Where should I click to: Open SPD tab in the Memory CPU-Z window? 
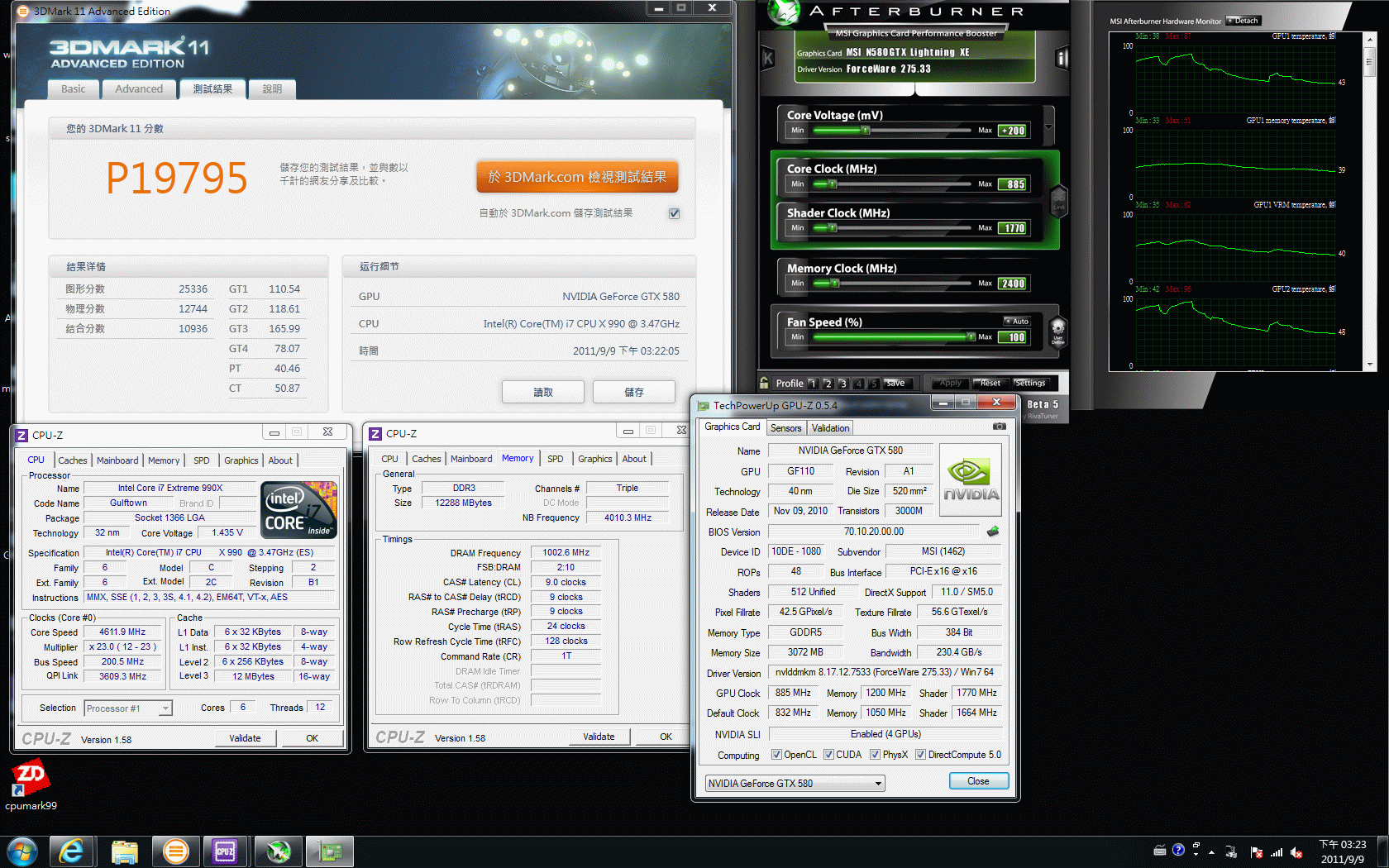coord(556,459)
